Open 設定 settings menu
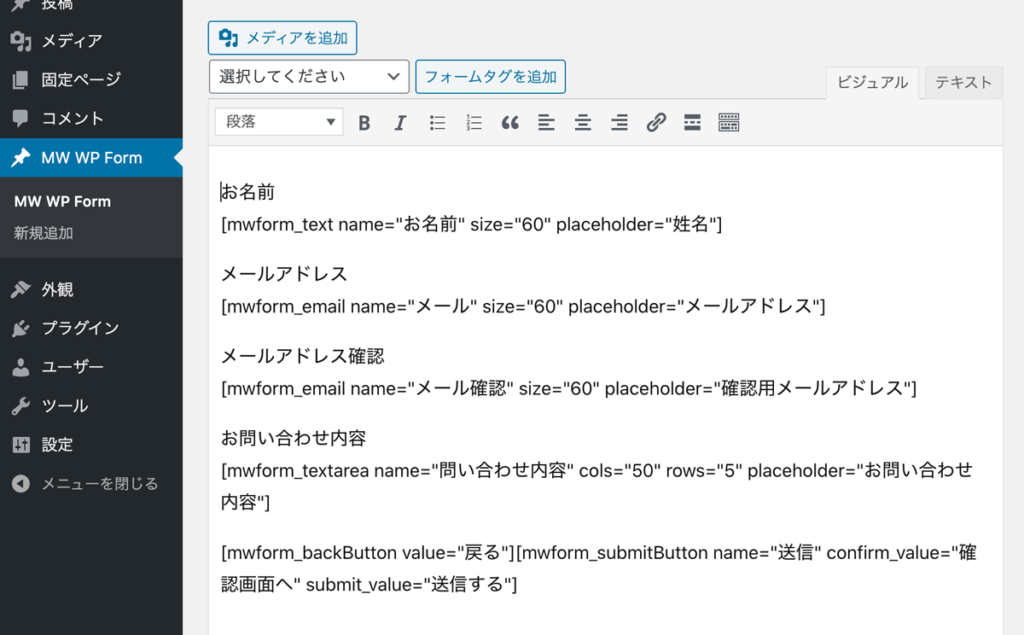Image resolution: width=1024 pixels, height=635 pixels. click(91, 445)
